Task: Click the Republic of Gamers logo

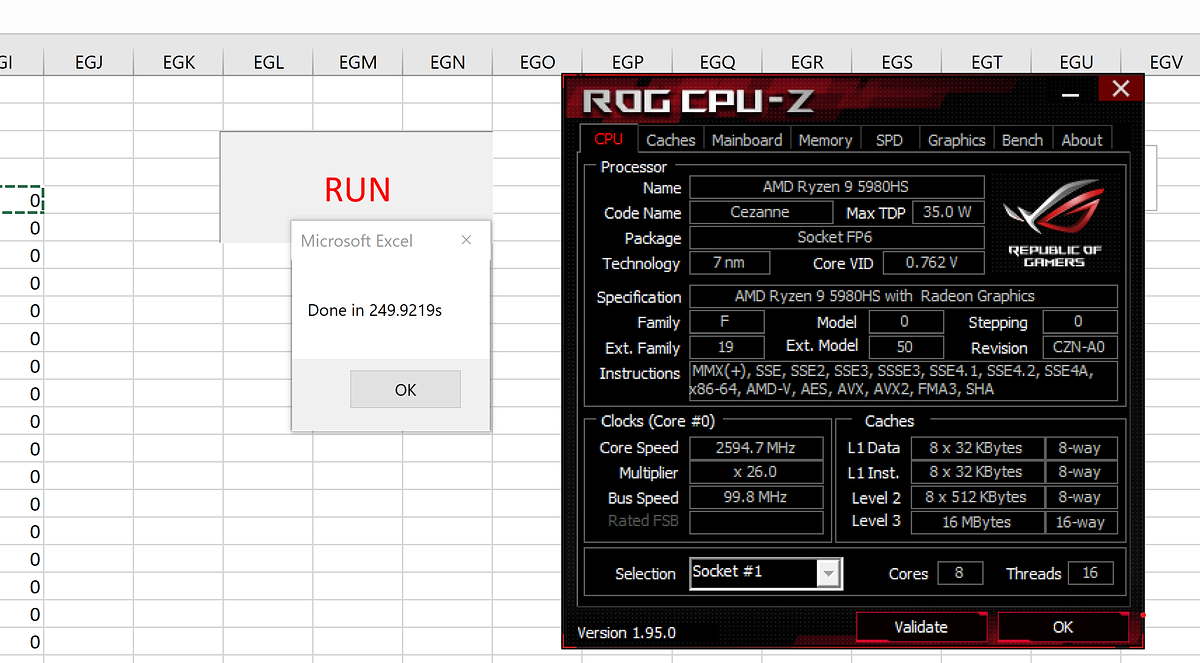Action: click(1054, 224)
